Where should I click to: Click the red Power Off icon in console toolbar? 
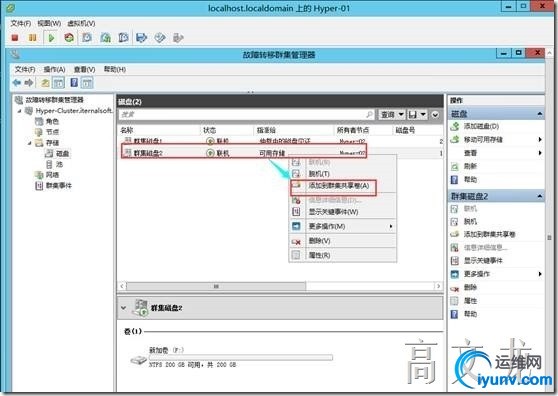15,37
